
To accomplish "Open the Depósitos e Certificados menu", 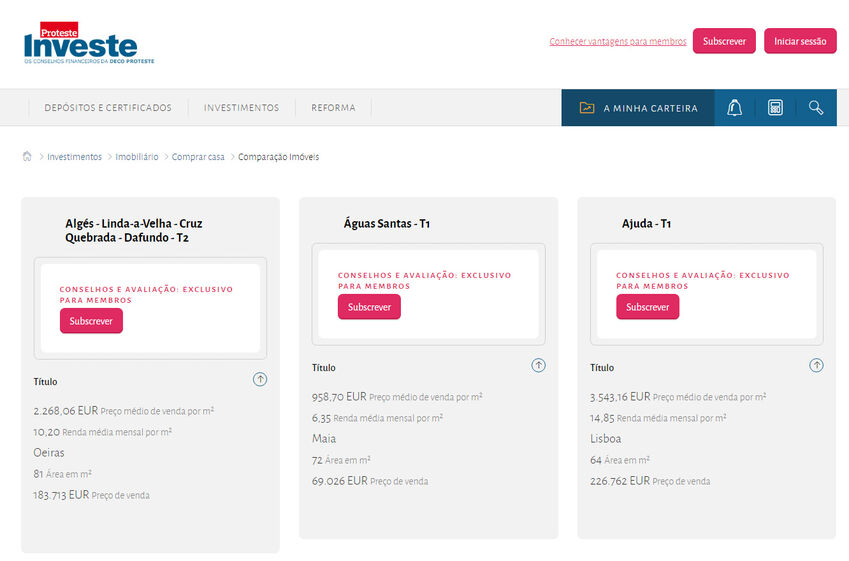I will click(x=108, y=108).
